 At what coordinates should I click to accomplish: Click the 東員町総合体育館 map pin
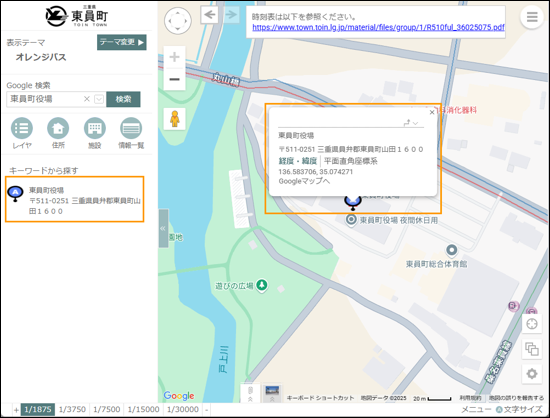click(451, 250)
